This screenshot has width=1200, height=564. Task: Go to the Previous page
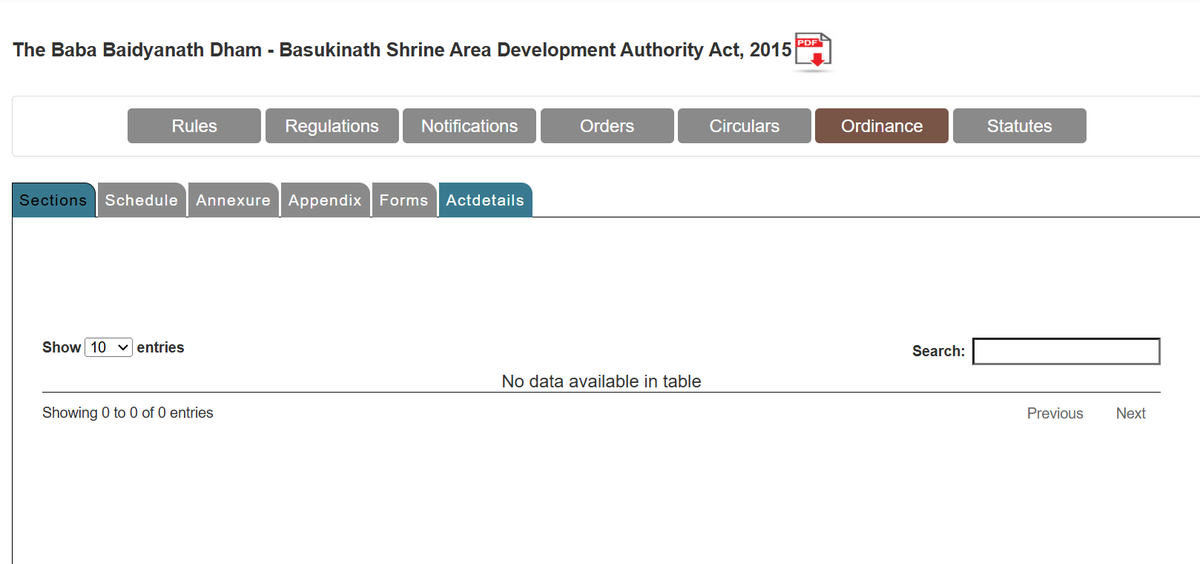[1055, 413]
